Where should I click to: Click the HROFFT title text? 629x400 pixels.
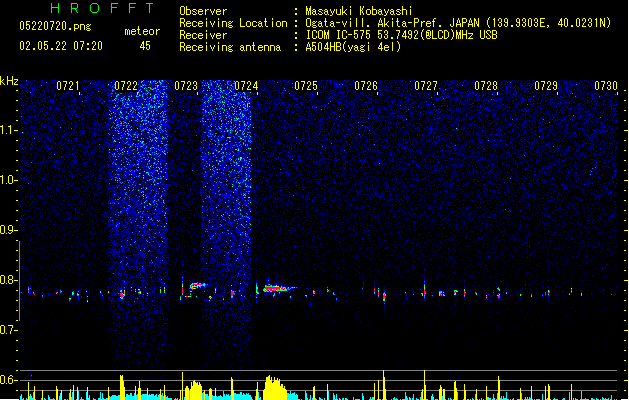click(x=102, y=8)
